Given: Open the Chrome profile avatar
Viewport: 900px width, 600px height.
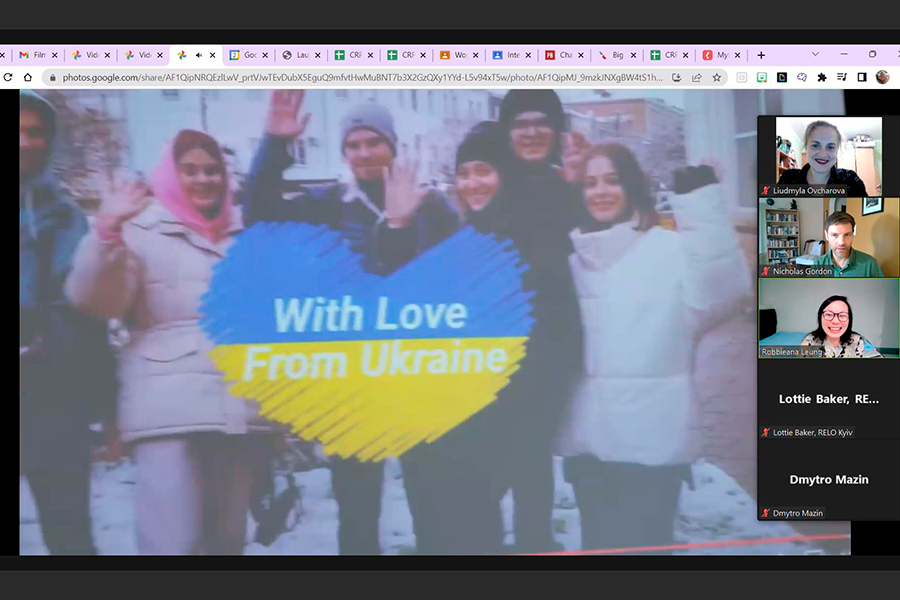Looking at the screenshot, I should pos(882,77).
